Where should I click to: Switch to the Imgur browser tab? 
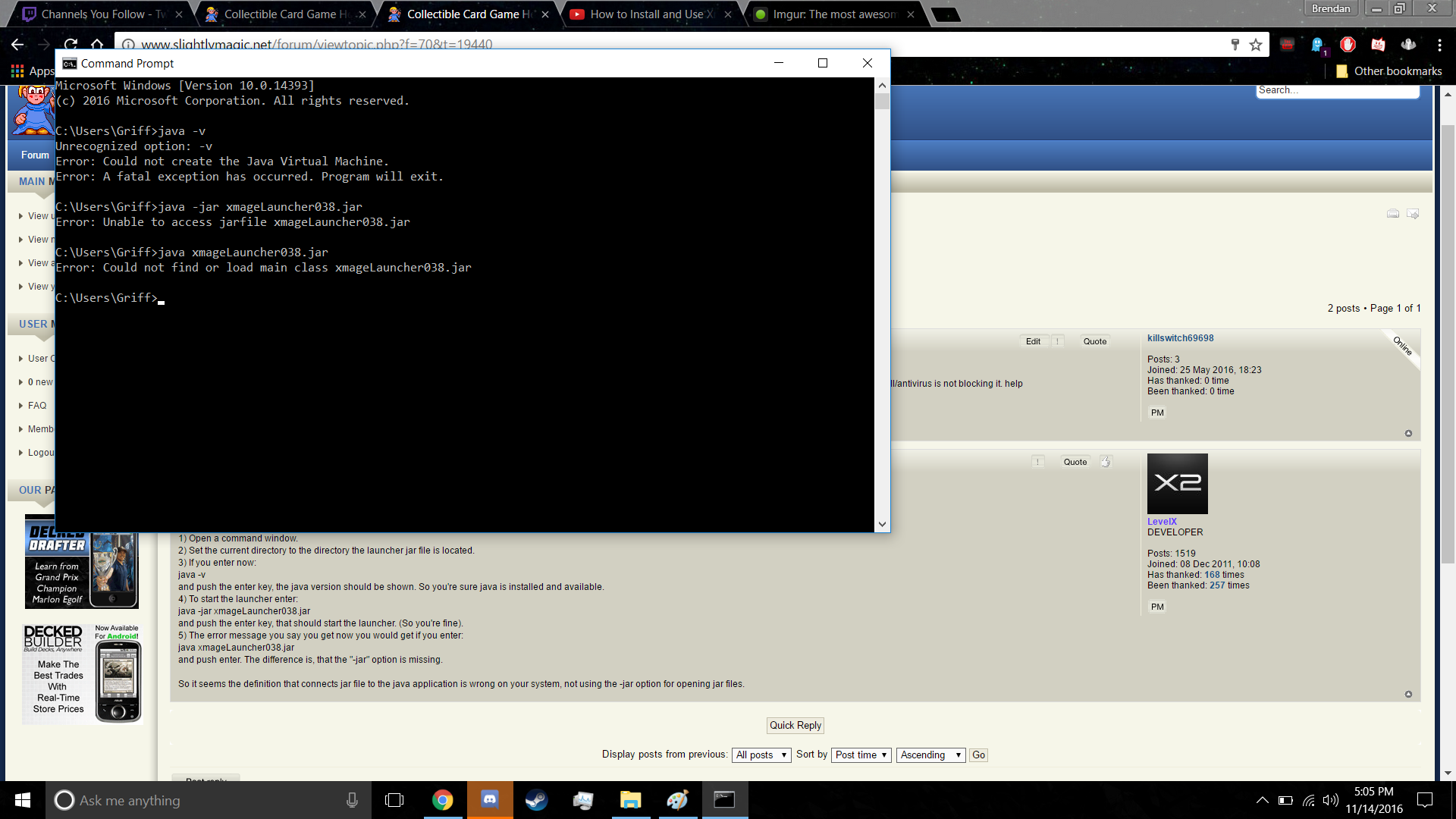[834, 14]
